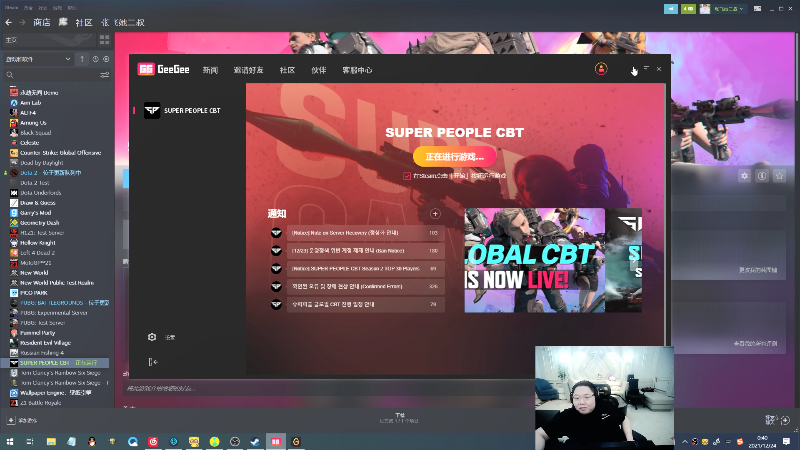Click the orange 正在进行游戏 button

pos(455,157)
